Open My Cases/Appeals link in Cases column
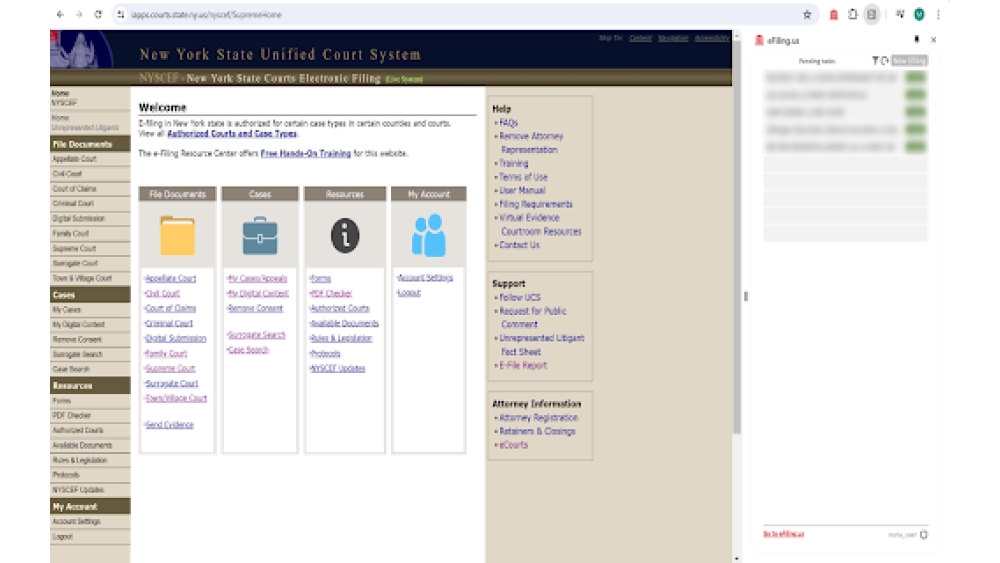 pos(258,279)
